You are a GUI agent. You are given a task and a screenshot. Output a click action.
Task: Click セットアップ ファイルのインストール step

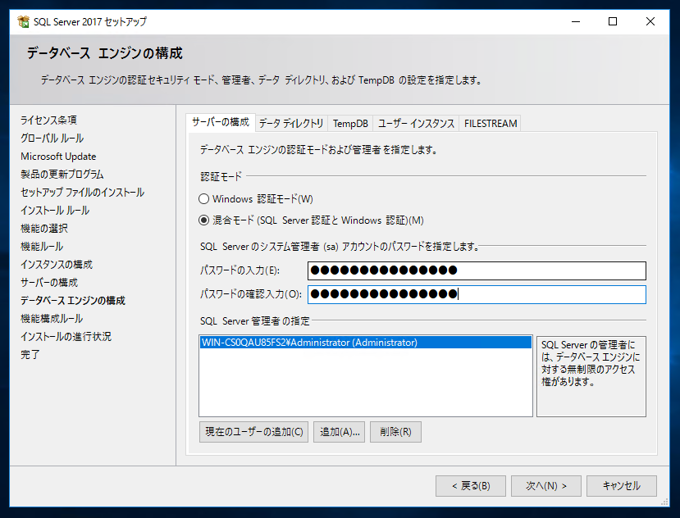[x=82, y=192]
